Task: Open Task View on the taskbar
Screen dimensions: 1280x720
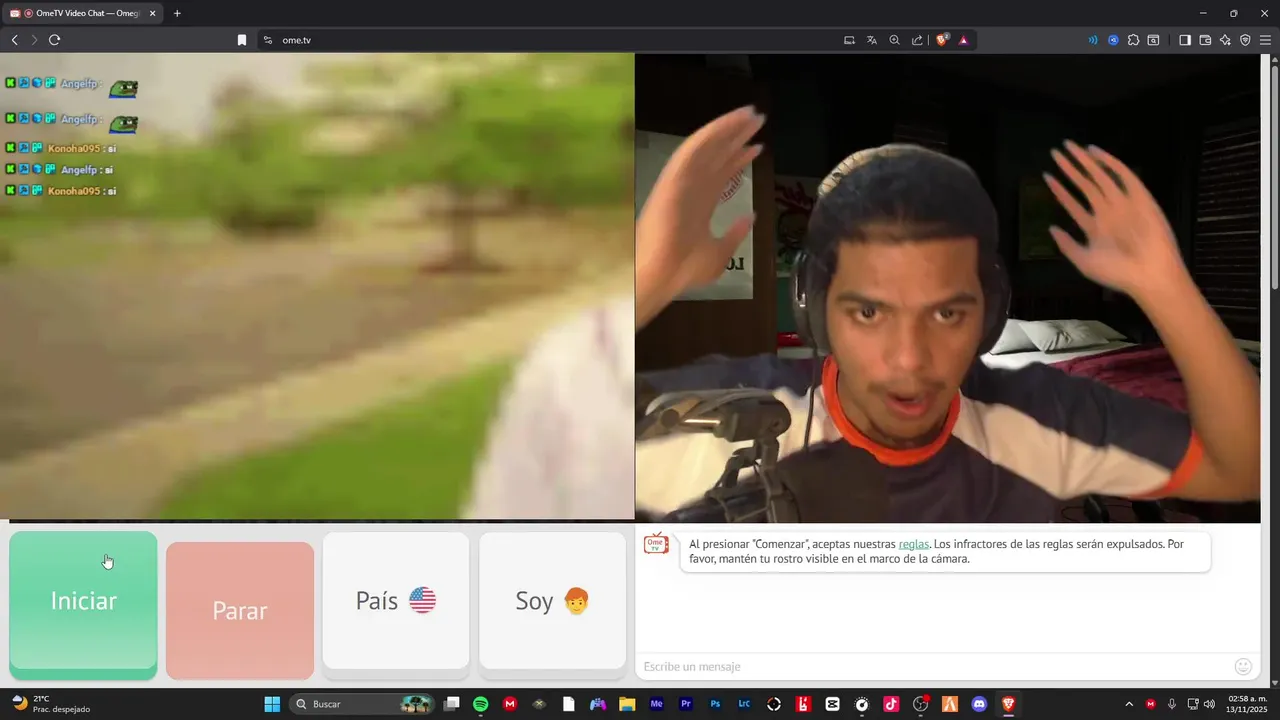Action: (452, 704)
